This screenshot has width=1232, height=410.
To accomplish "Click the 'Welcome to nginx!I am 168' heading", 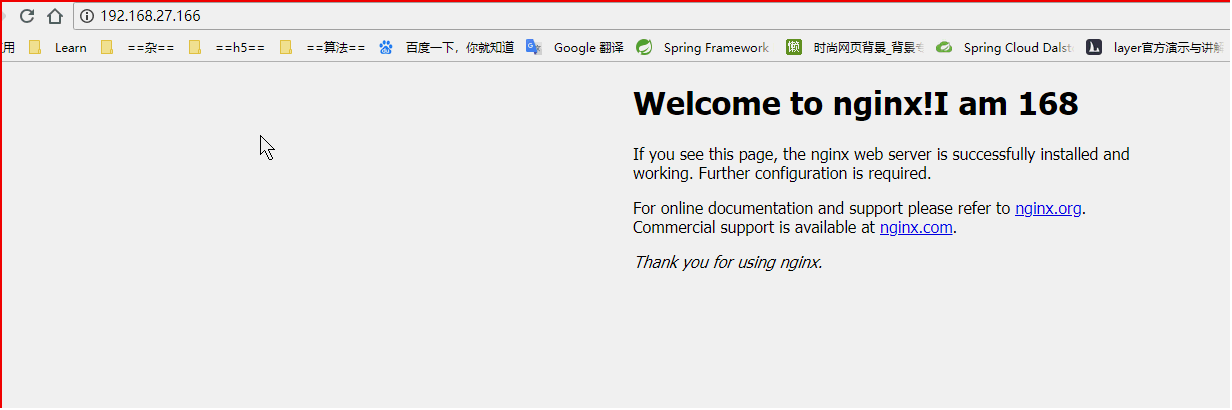I will click(856, 104).
